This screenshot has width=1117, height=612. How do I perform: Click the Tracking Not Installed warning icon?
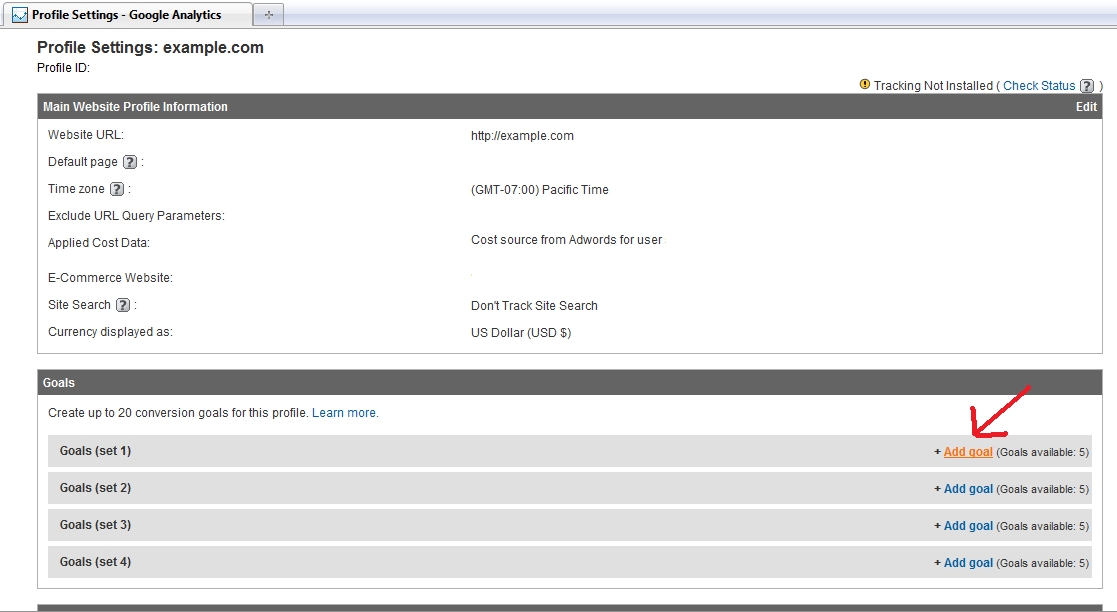point(865,86)
